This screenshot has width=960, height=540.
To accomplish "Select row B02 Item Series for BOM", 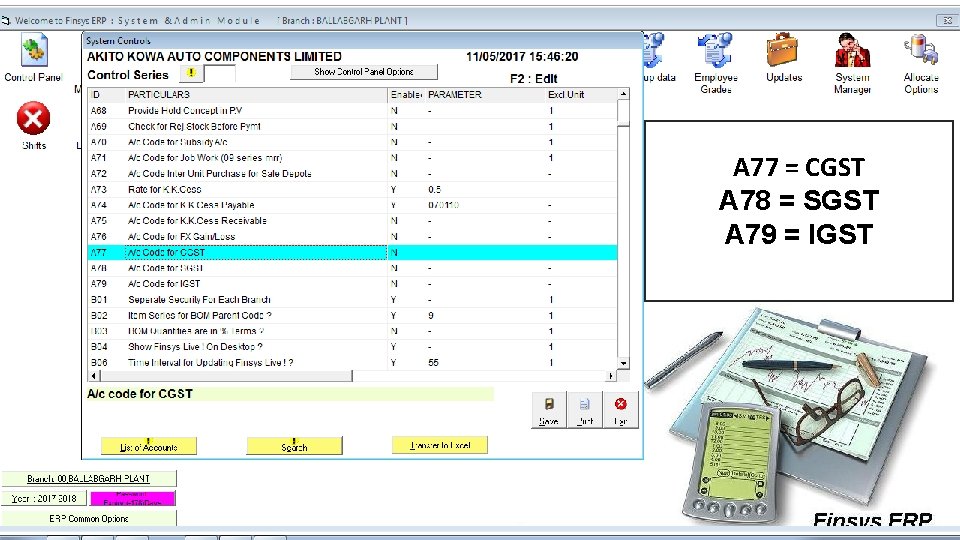I will pyautogui.click(x=353, y=316).
